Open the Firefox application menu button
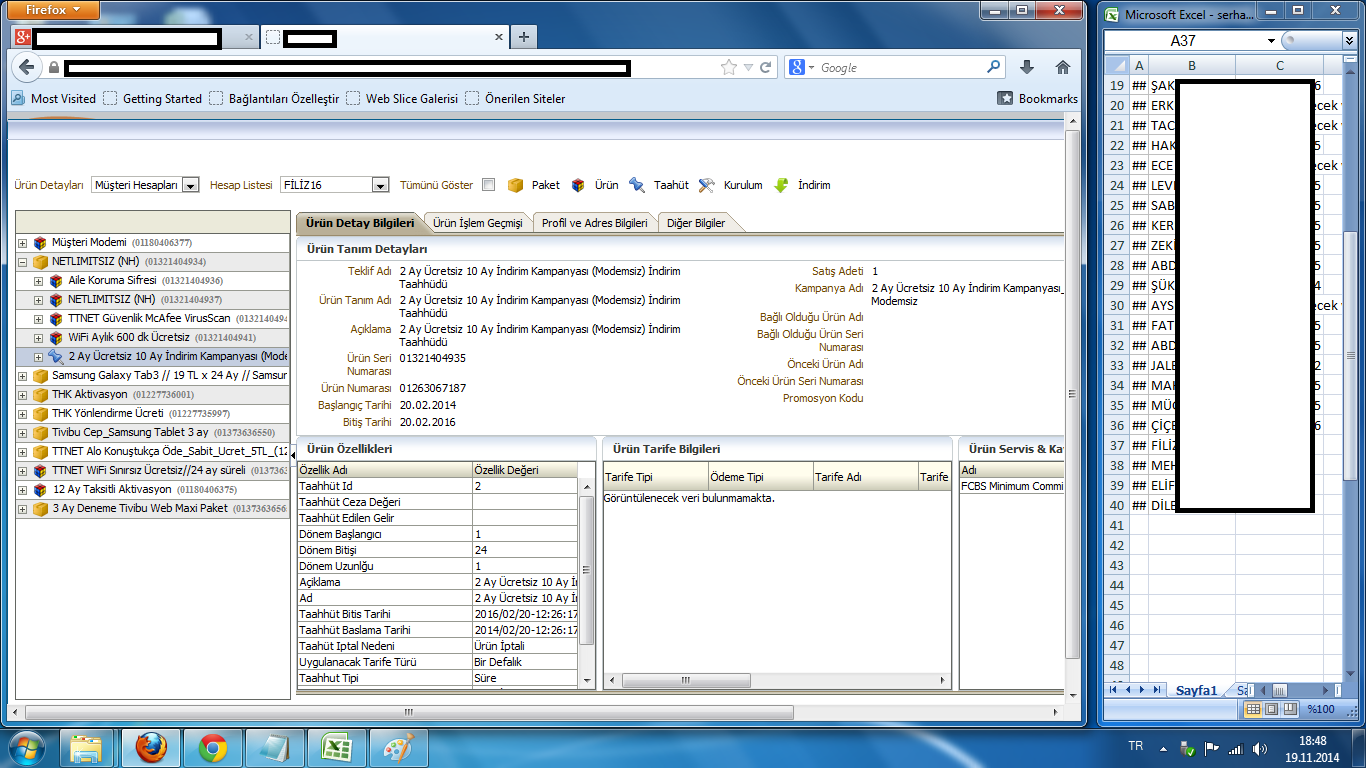This screenshot has width=1366, height=768. point(55,9)
